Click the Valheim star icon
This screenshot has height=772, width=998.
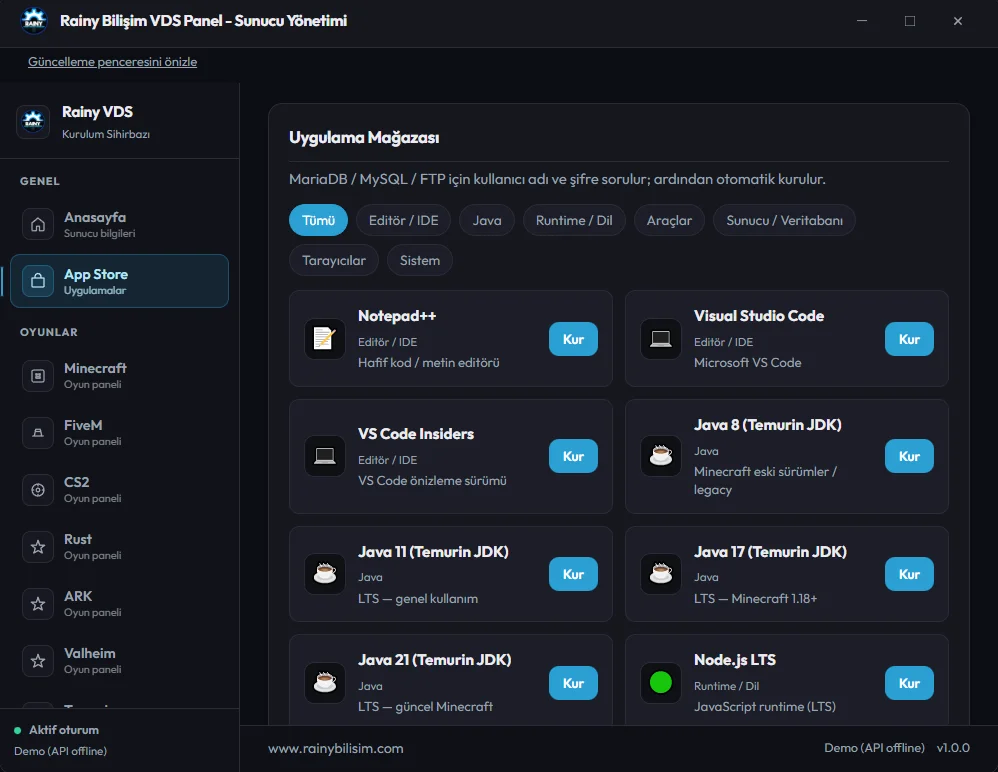38,661
